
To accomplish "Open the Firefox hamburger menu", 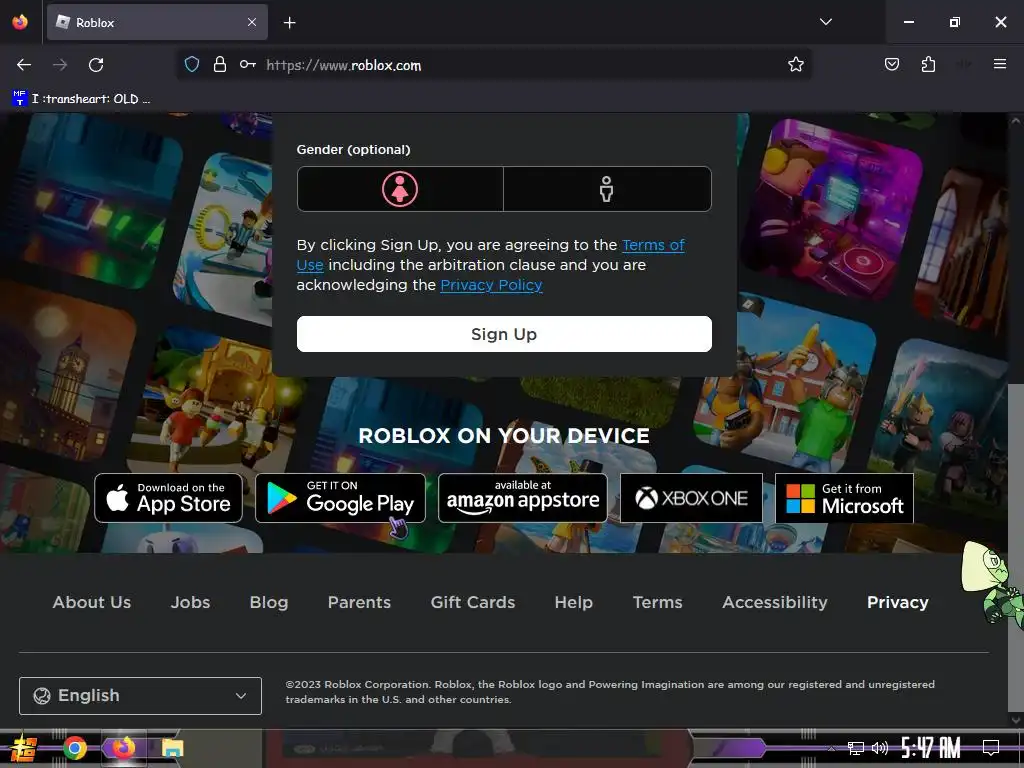I will coord(999,64).
